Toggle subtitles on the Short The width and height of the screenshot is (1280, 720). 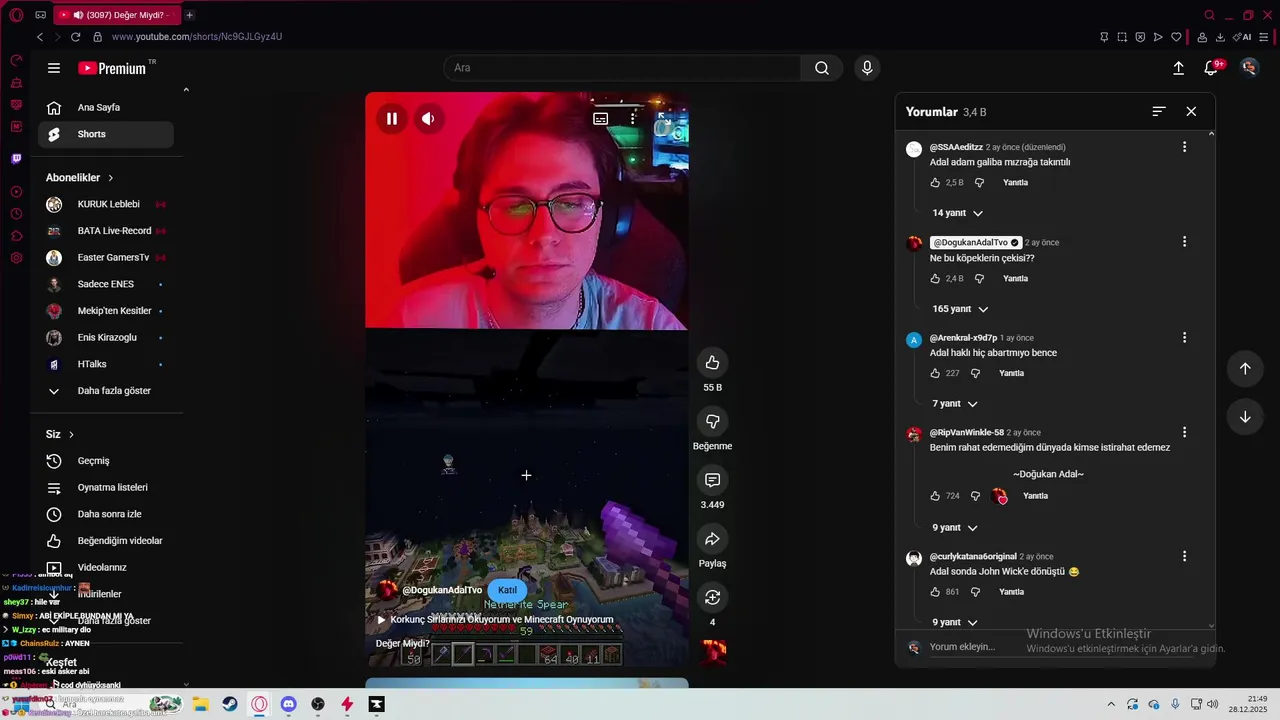(x=601, y=118)
